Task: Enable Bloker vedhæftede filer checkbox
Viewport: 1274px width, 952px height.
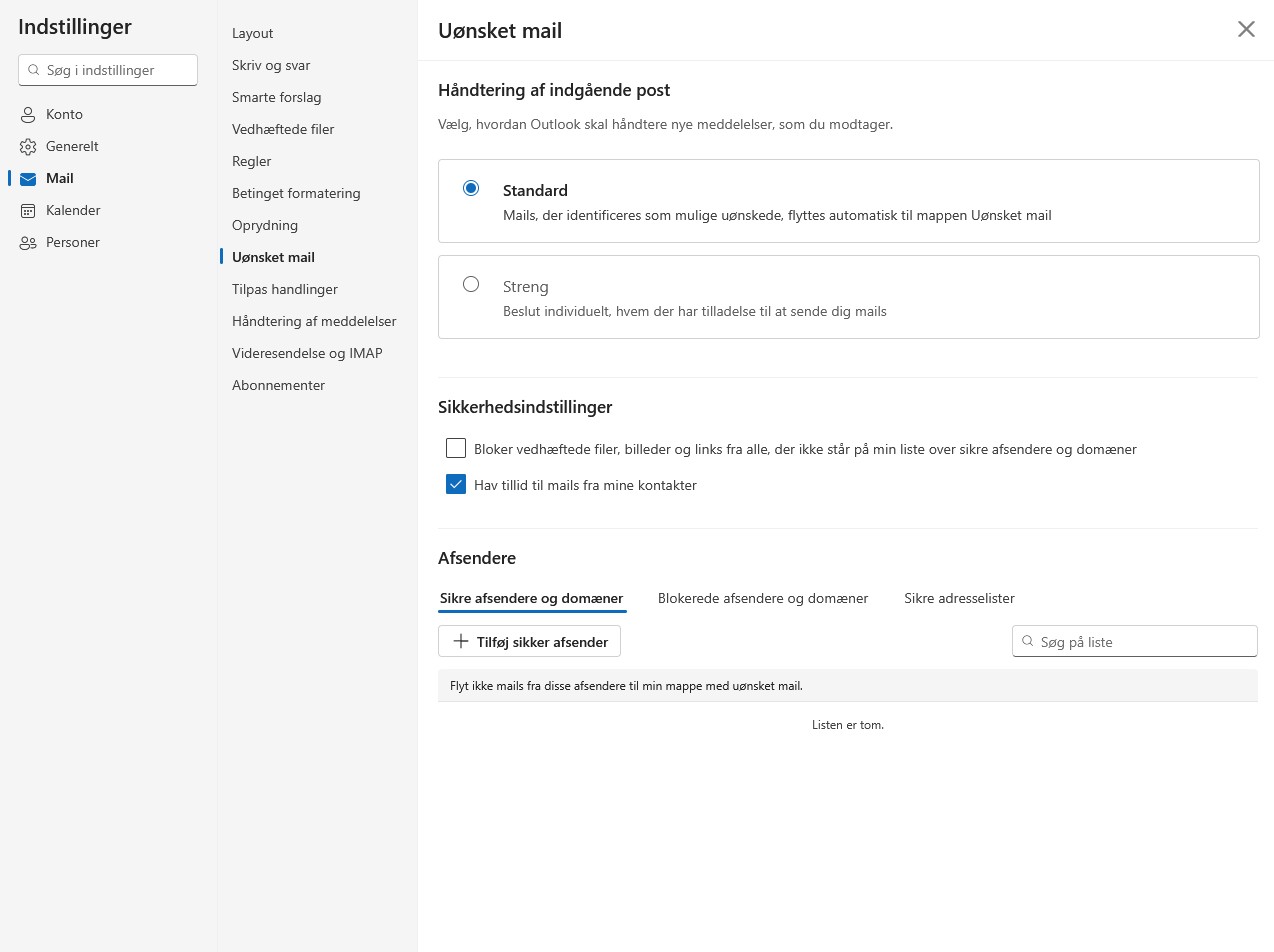Action: pos(456,448)
